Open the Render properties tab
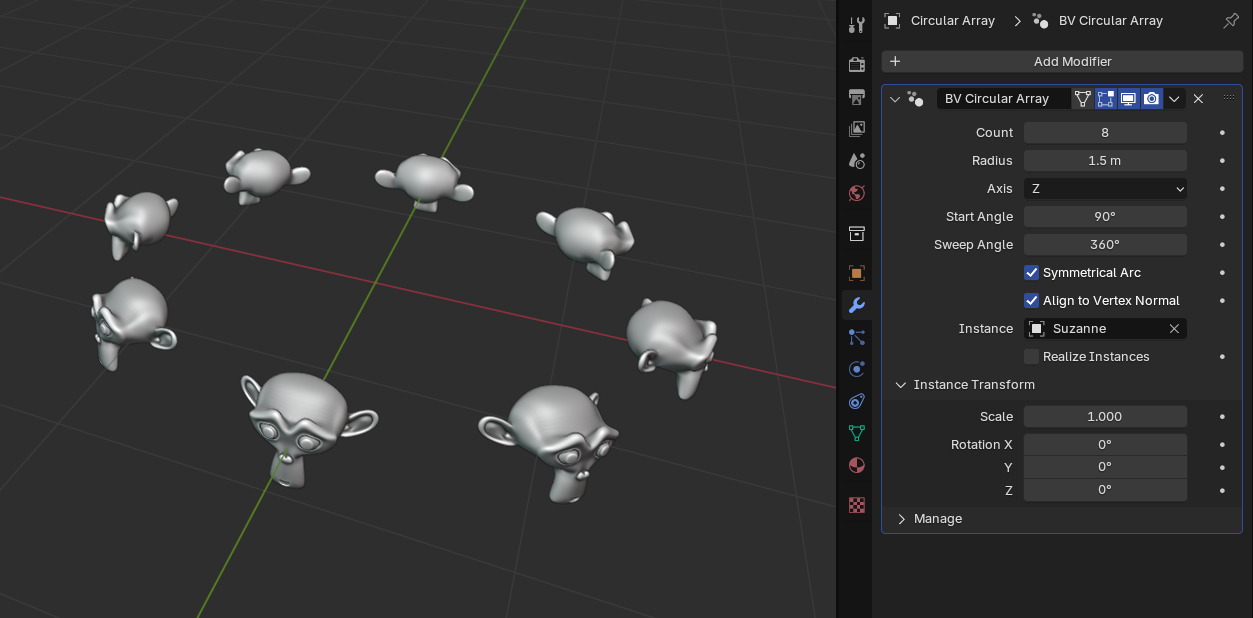1253x618 pixels. coord(856,65)
